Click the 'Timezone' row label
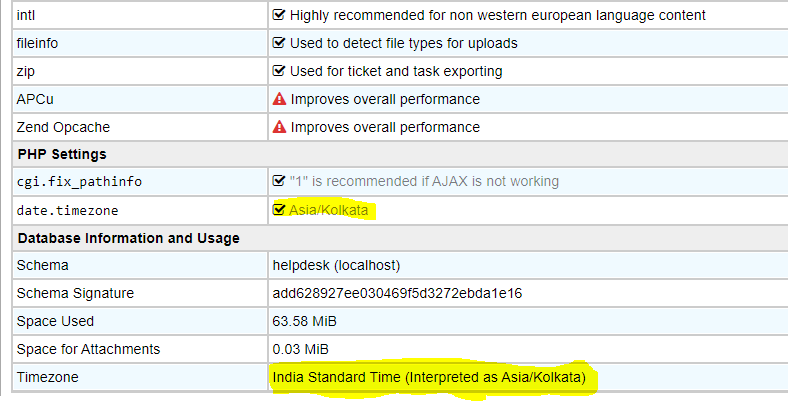 47,377
